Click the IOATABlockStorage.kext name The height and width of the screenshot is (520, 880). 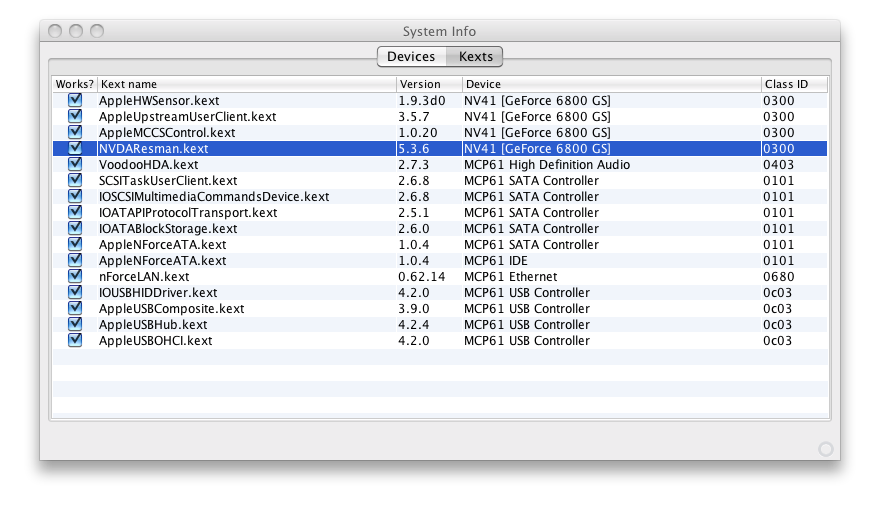pyautogui.click(x=168, y=228)
